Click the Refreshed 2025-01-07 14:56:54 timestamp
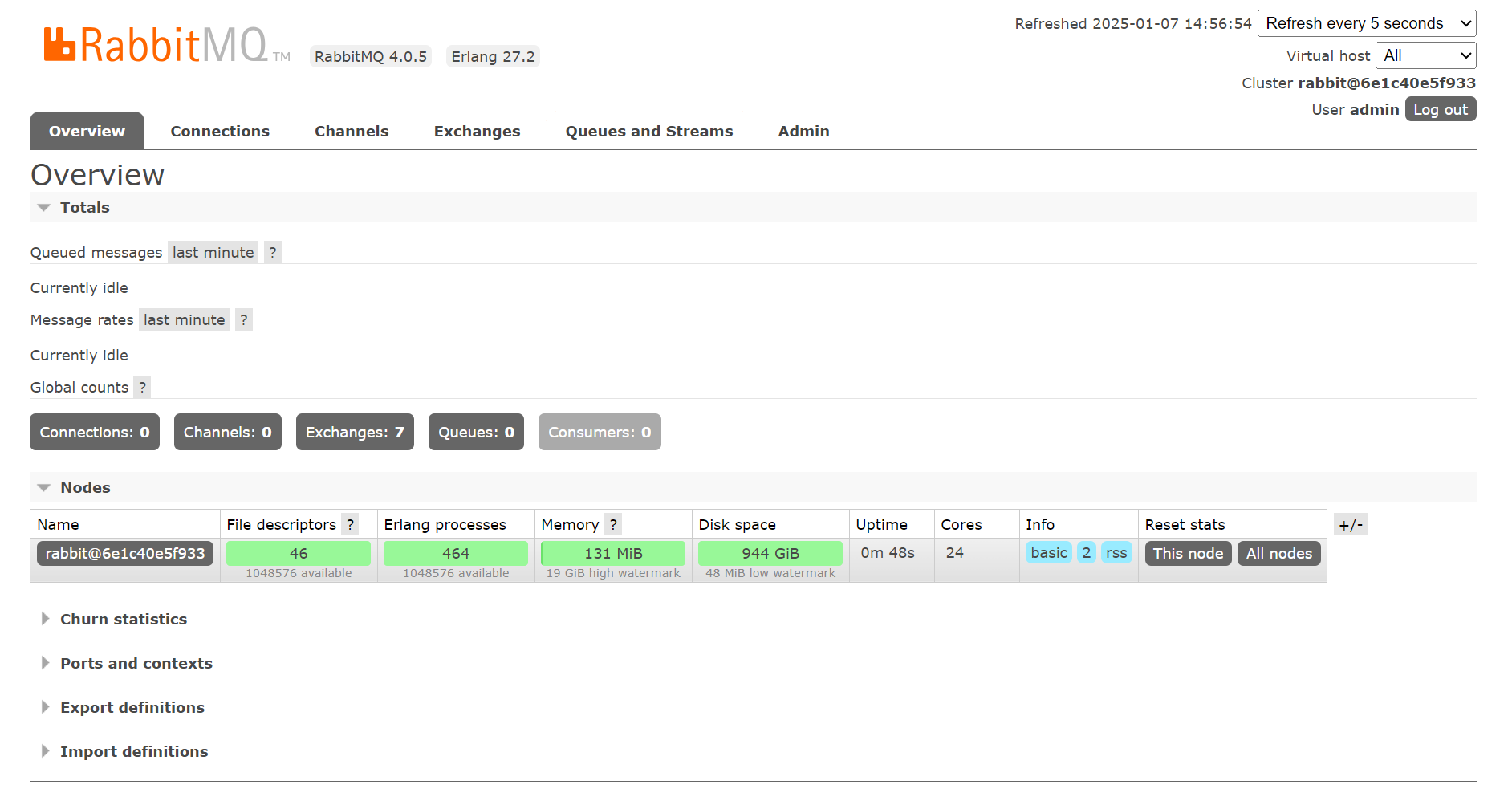 coord(1133,23)
